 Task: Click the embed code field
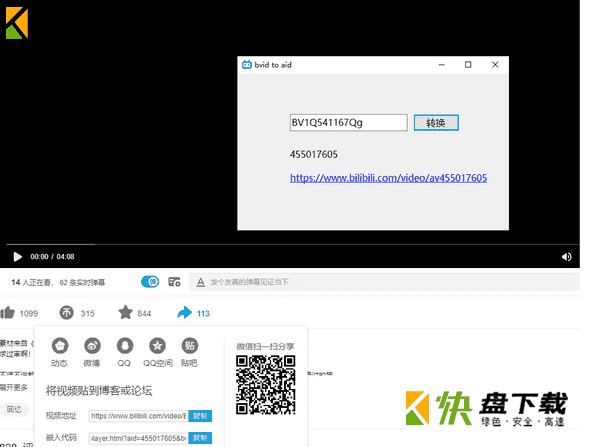click(138, 438)
